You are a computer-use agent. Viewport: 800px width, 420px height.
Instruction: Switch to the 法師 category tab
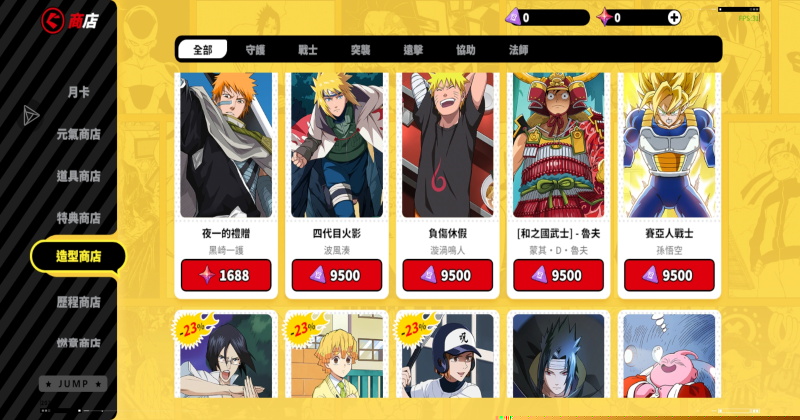[518, 50]
